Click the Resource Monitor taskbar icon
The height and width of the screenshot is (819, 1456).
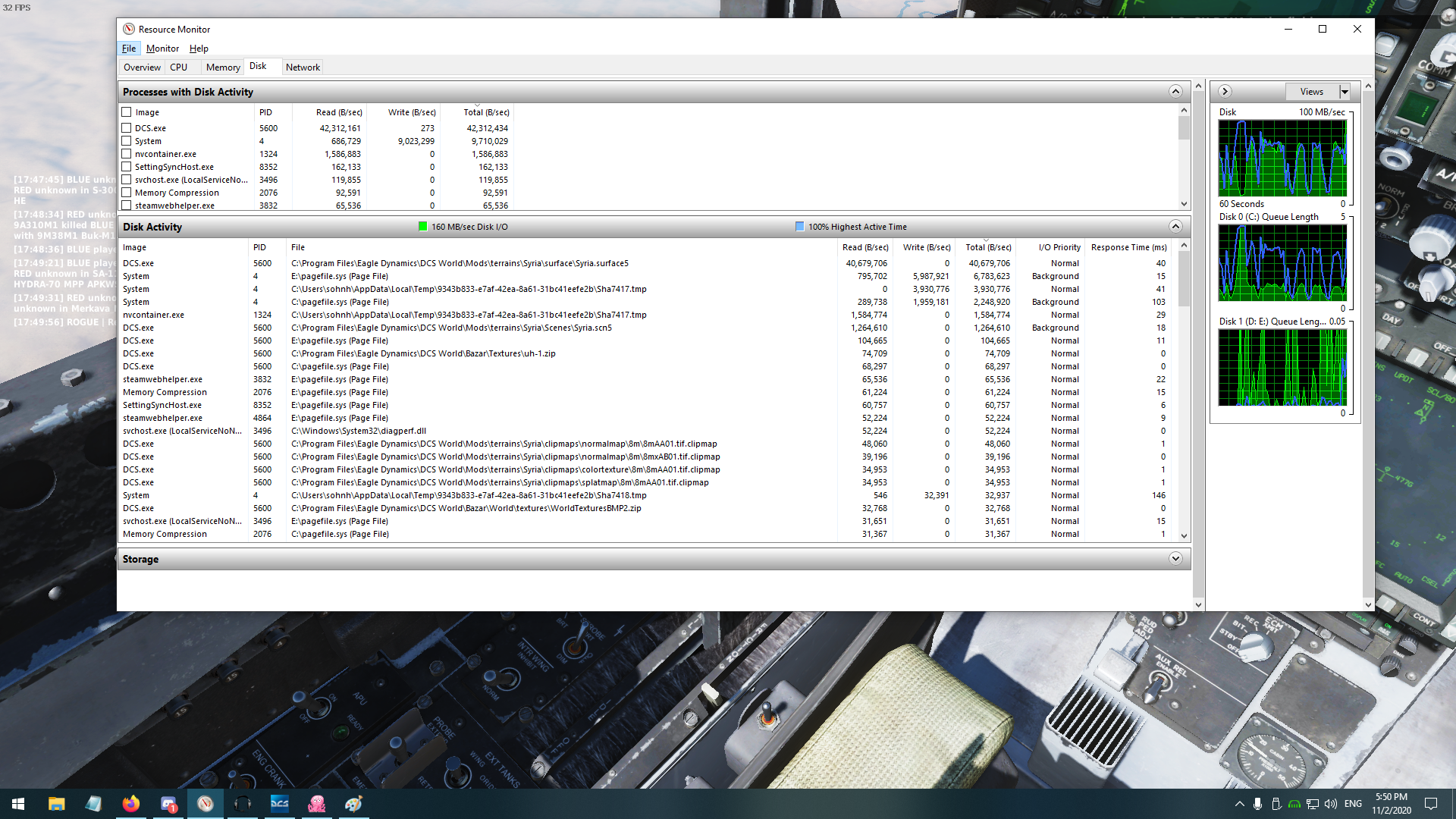pos(206,804)
